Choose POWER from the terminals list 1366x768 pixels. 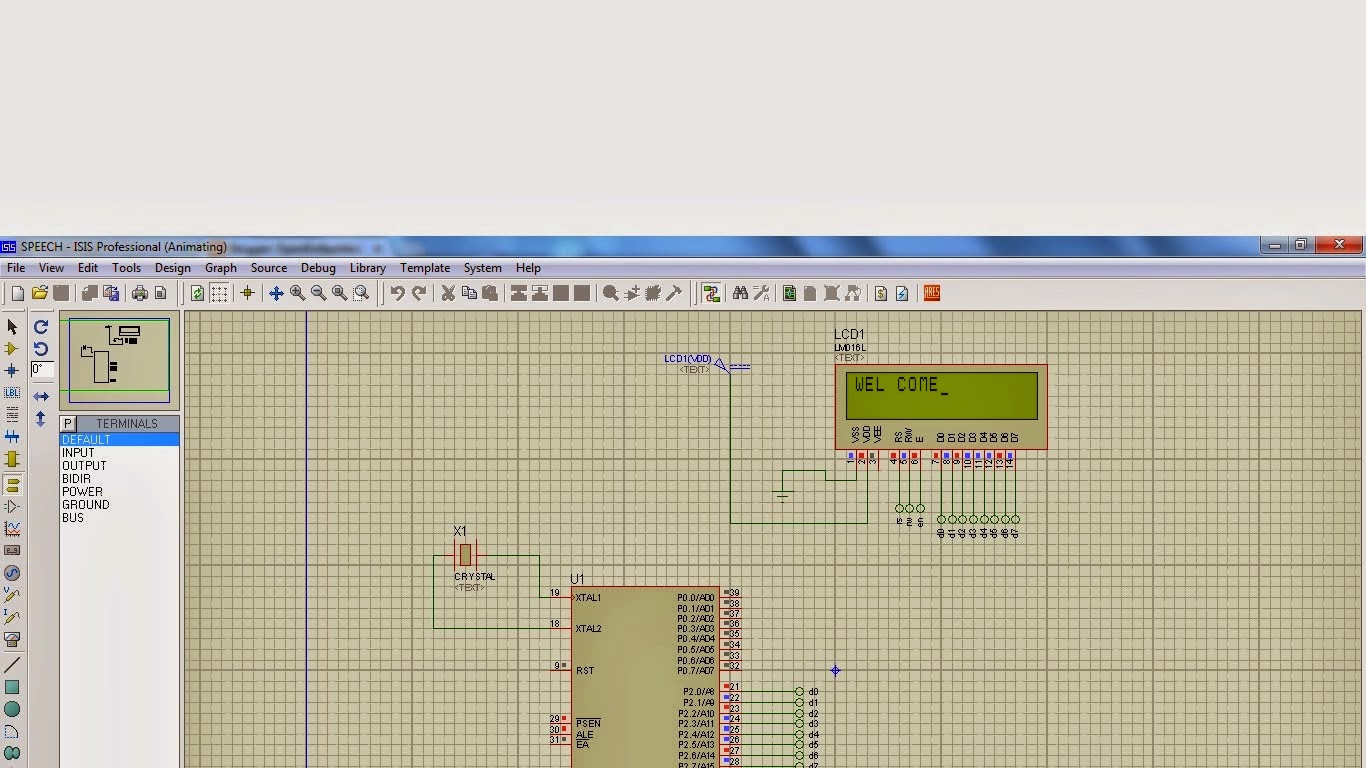(x=82, y=491)
